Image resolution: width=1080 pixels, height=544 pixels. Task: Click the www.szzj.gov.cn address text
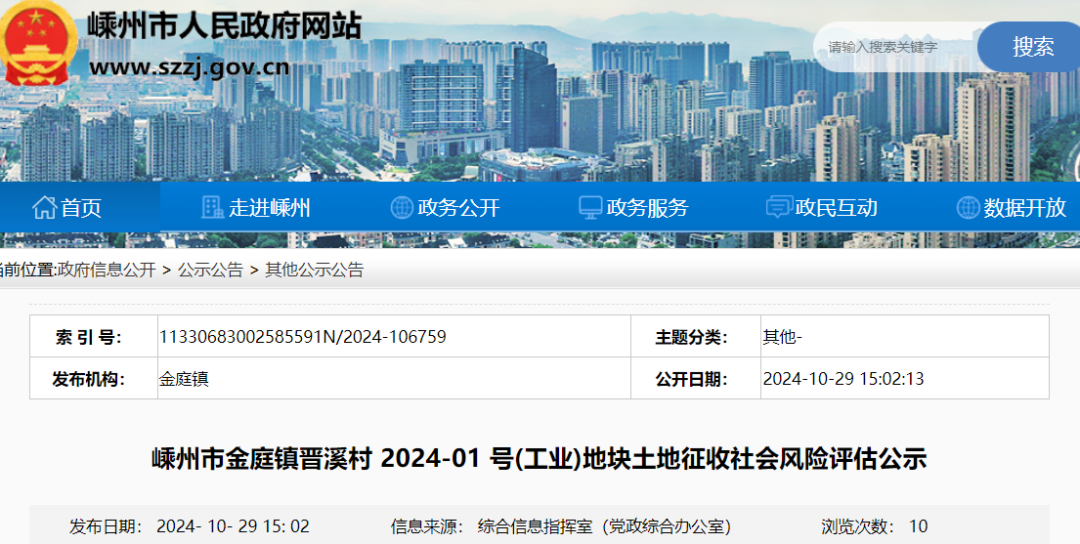pos(190,67)
